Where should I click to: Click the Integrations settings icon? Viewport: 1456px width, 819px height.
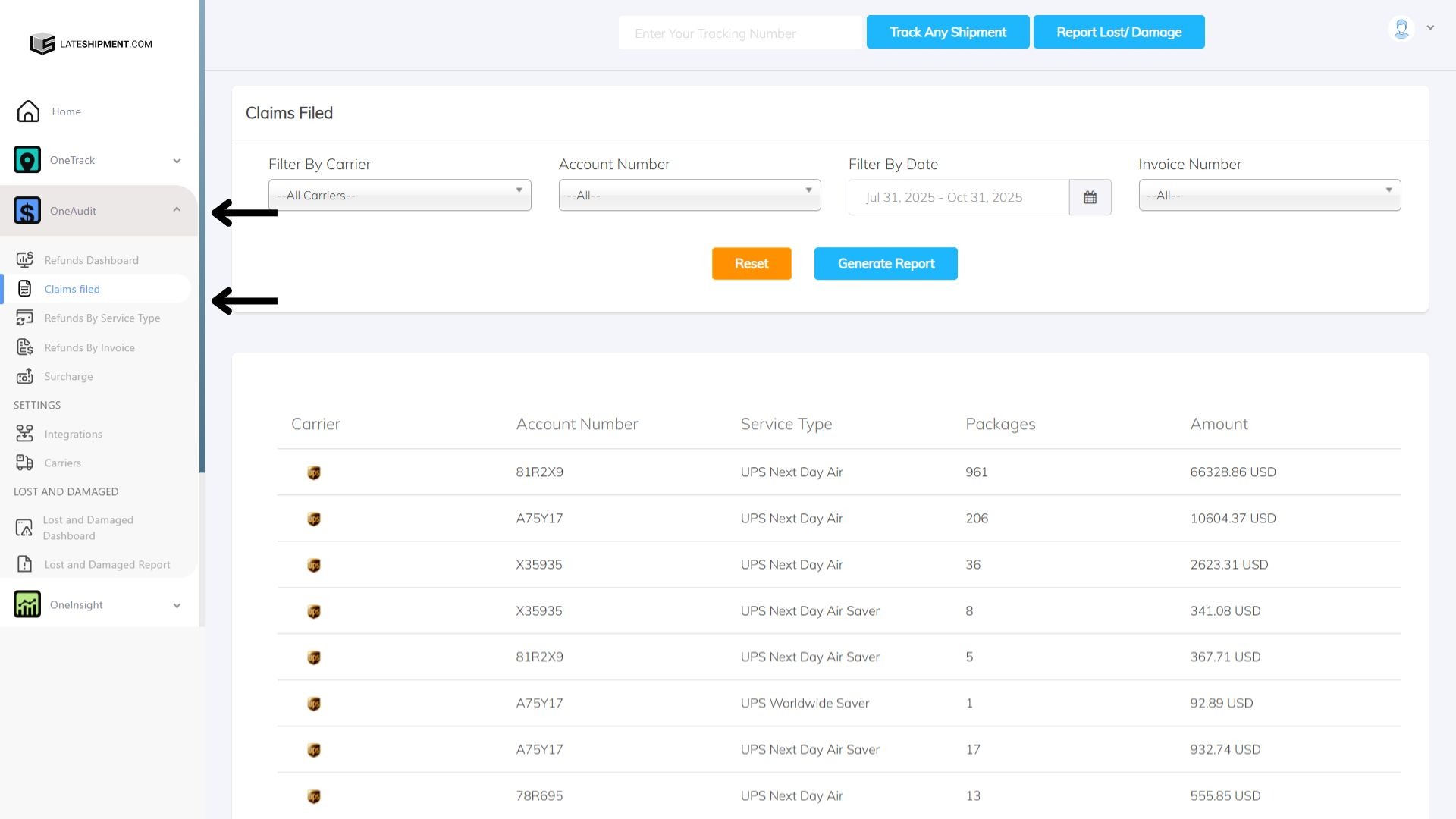24,434
